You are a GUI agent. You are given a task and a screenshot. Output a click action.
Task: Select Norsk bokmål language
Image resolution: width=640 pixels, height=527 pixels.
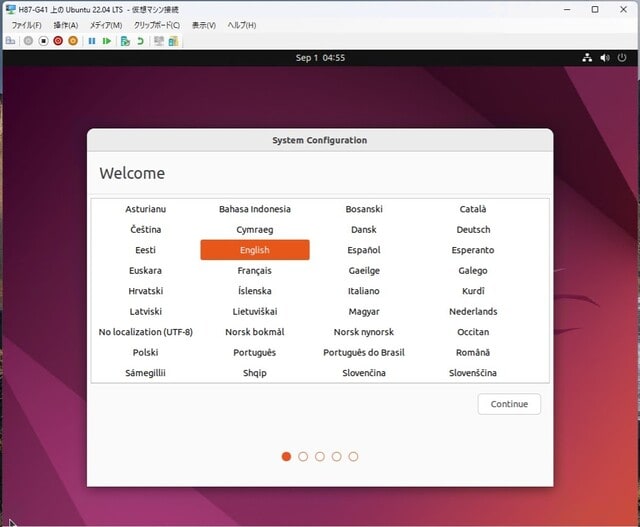tap(255, 332)
